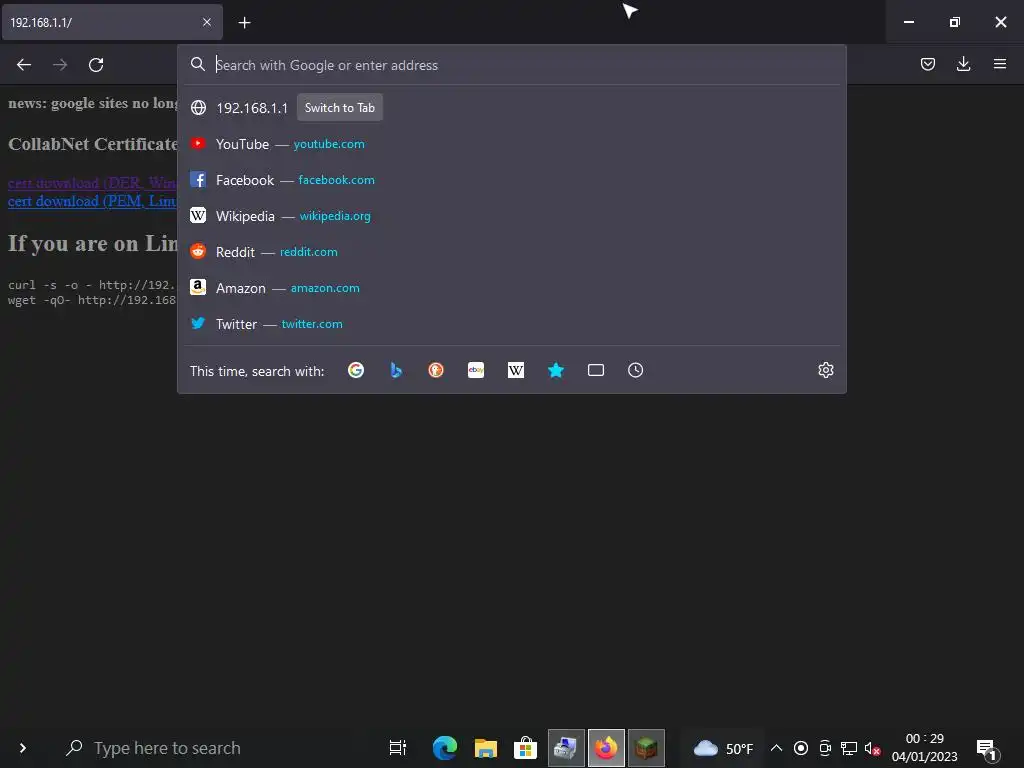
Task: Open the Minecraft block taskbar icon
Action: (646, 748)
